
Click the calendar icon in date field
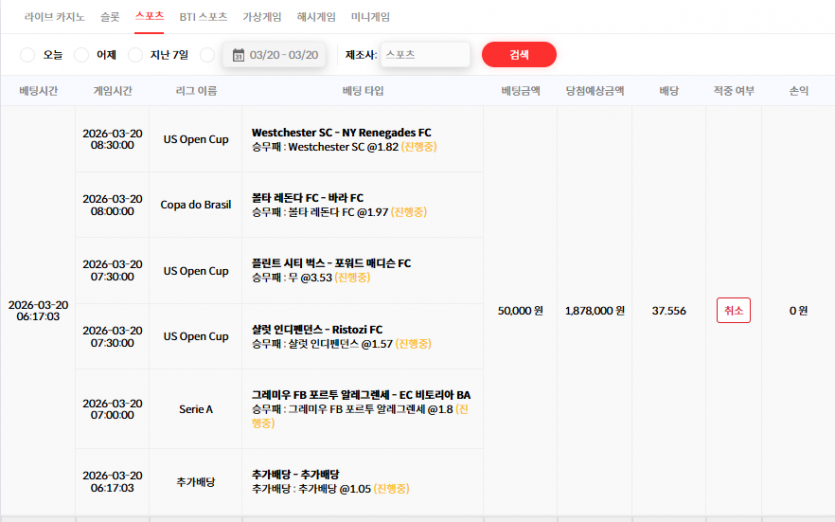click(238, 55)
